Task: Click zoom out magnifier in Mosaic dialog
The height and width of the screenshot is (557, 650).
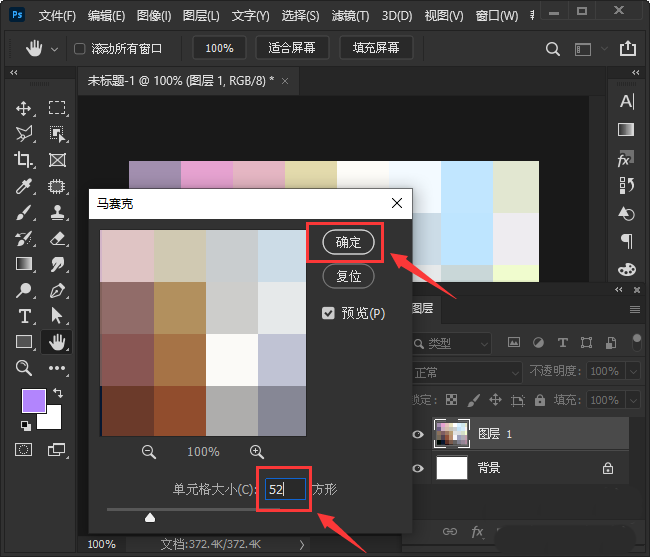Action: [x=149, y=452]
